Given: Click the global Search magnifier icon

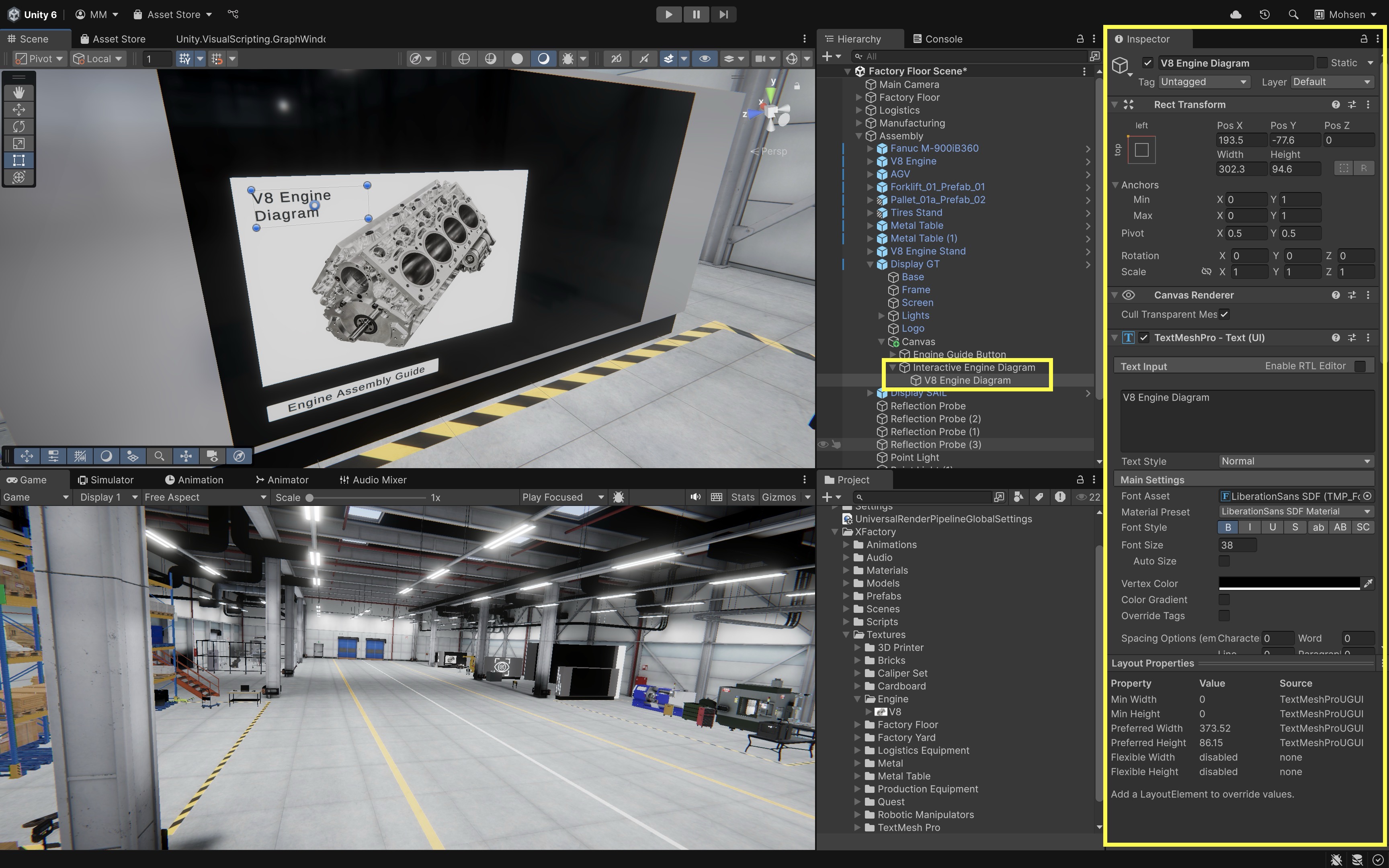Looking at the screenshot, I should 1293,14.
